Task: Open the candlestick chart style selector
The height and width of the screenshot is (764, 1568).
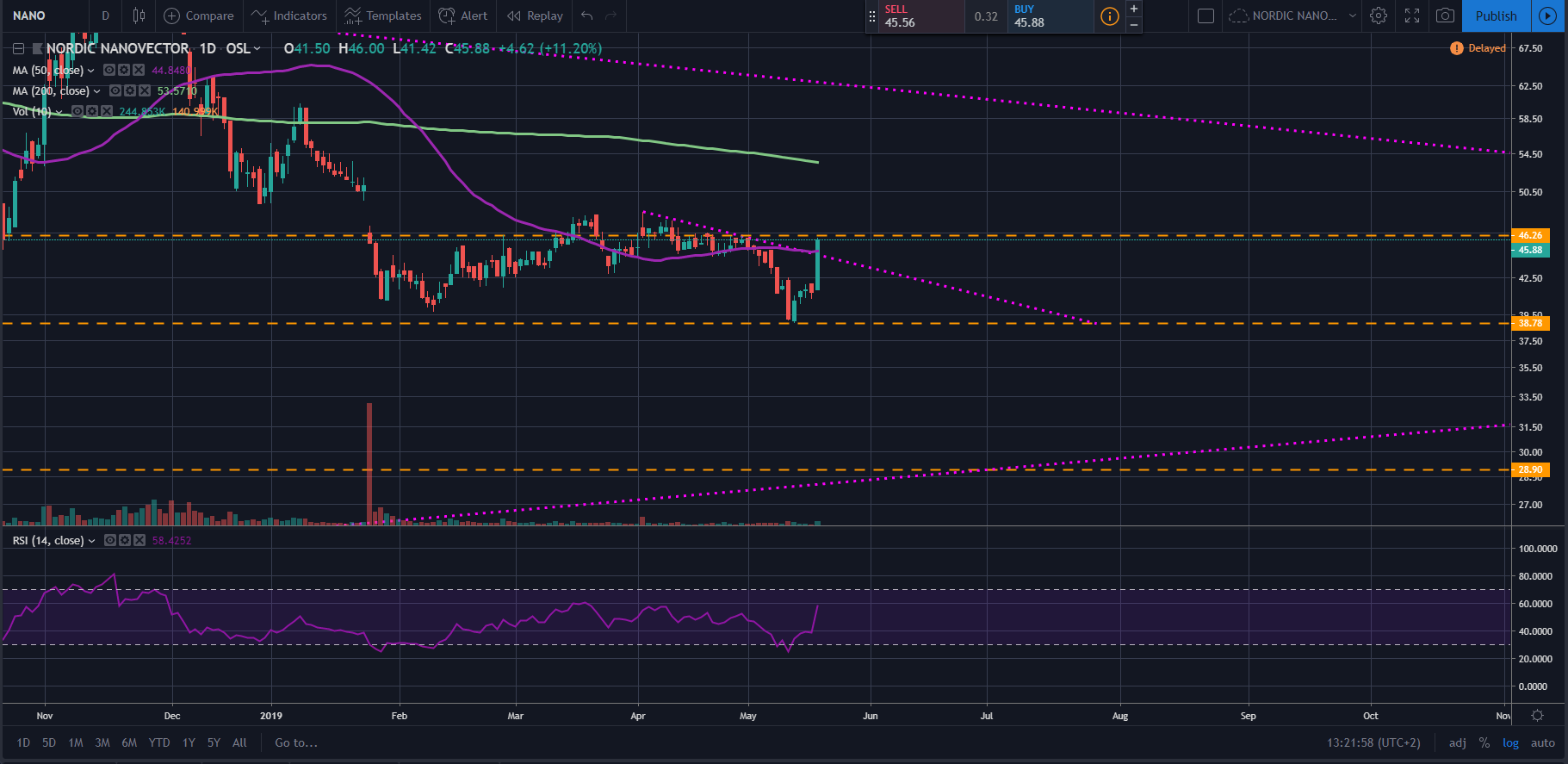Action: [139, 16]
